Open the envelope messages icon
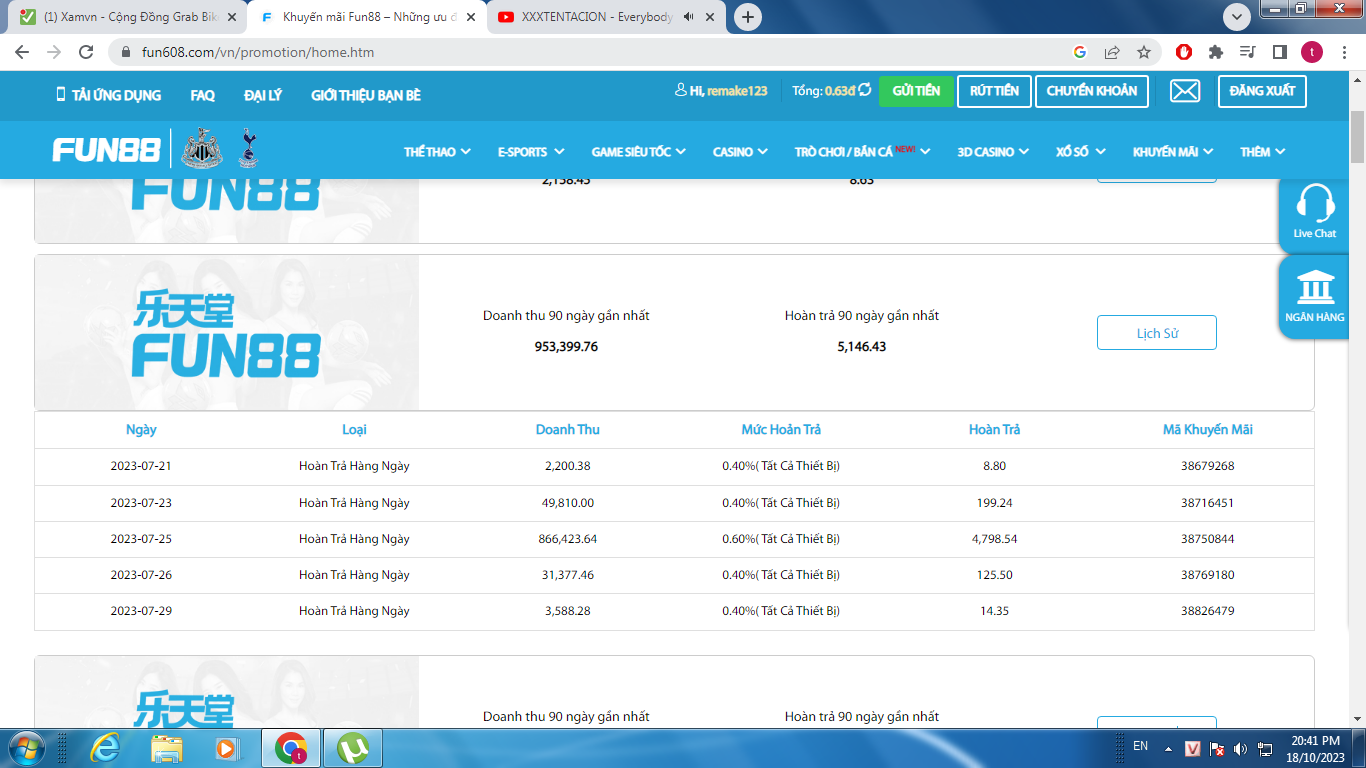Image resolution: width=1366 pixels, height=768 pixels. tap(1184, 91)
